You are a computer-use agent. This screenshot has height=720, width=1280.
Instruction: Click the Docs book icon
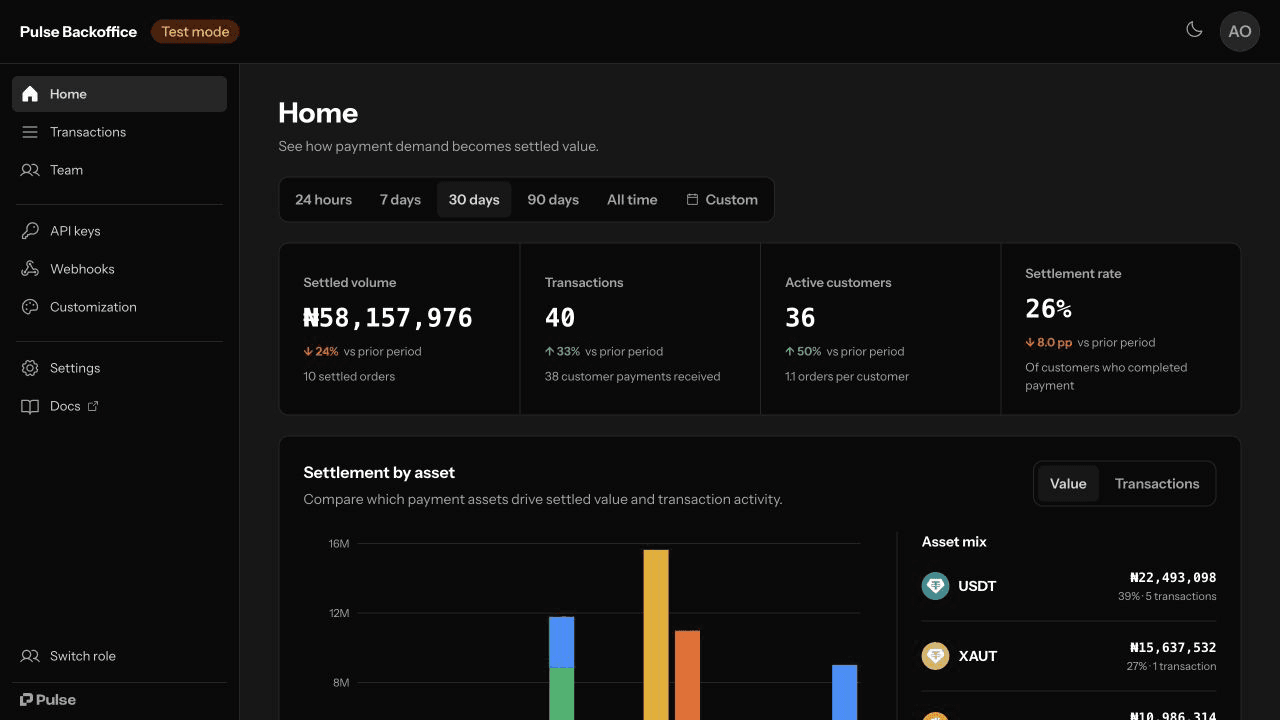(x=30, y=406)
